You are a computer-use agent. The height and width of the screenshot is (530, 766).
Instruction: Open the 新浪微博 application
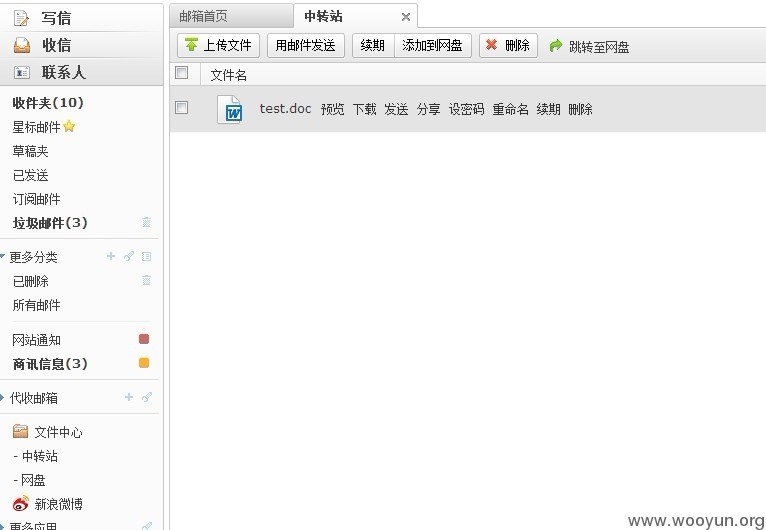59,504
